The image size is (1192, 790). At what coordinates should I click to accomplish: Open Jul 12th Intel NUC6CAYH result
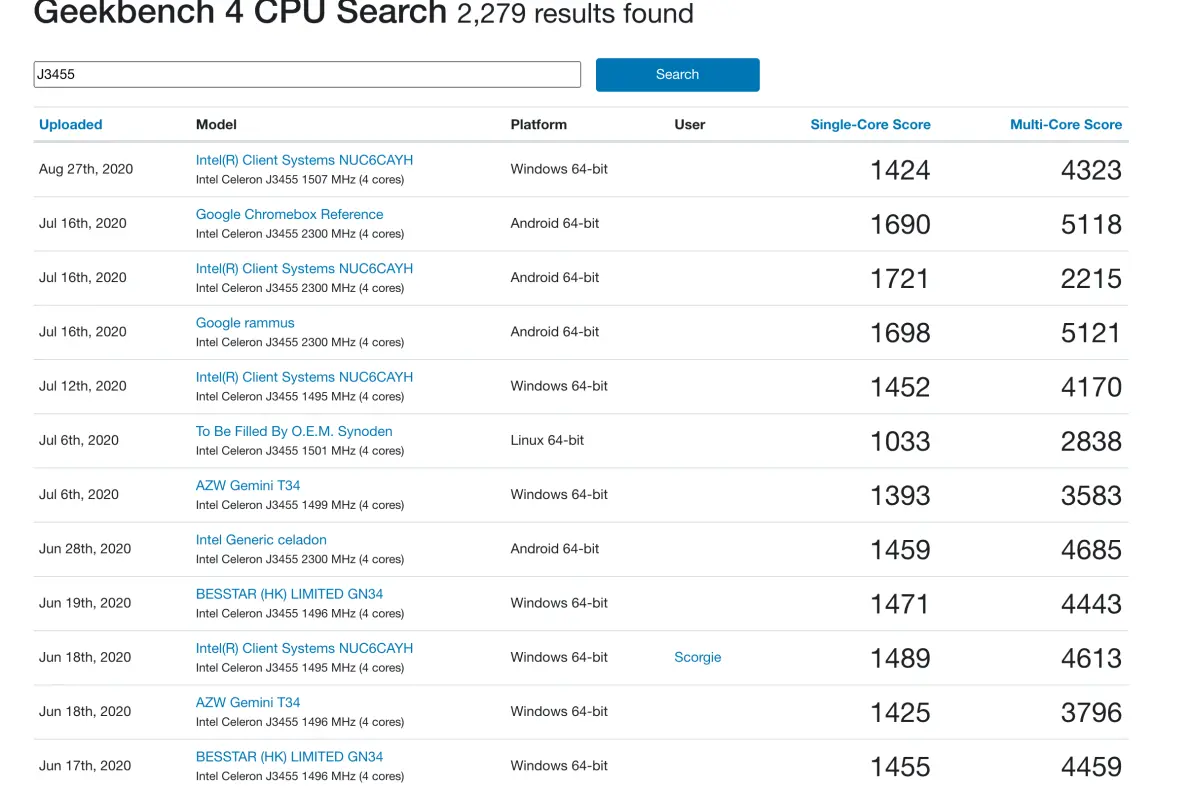coord(304,377)
